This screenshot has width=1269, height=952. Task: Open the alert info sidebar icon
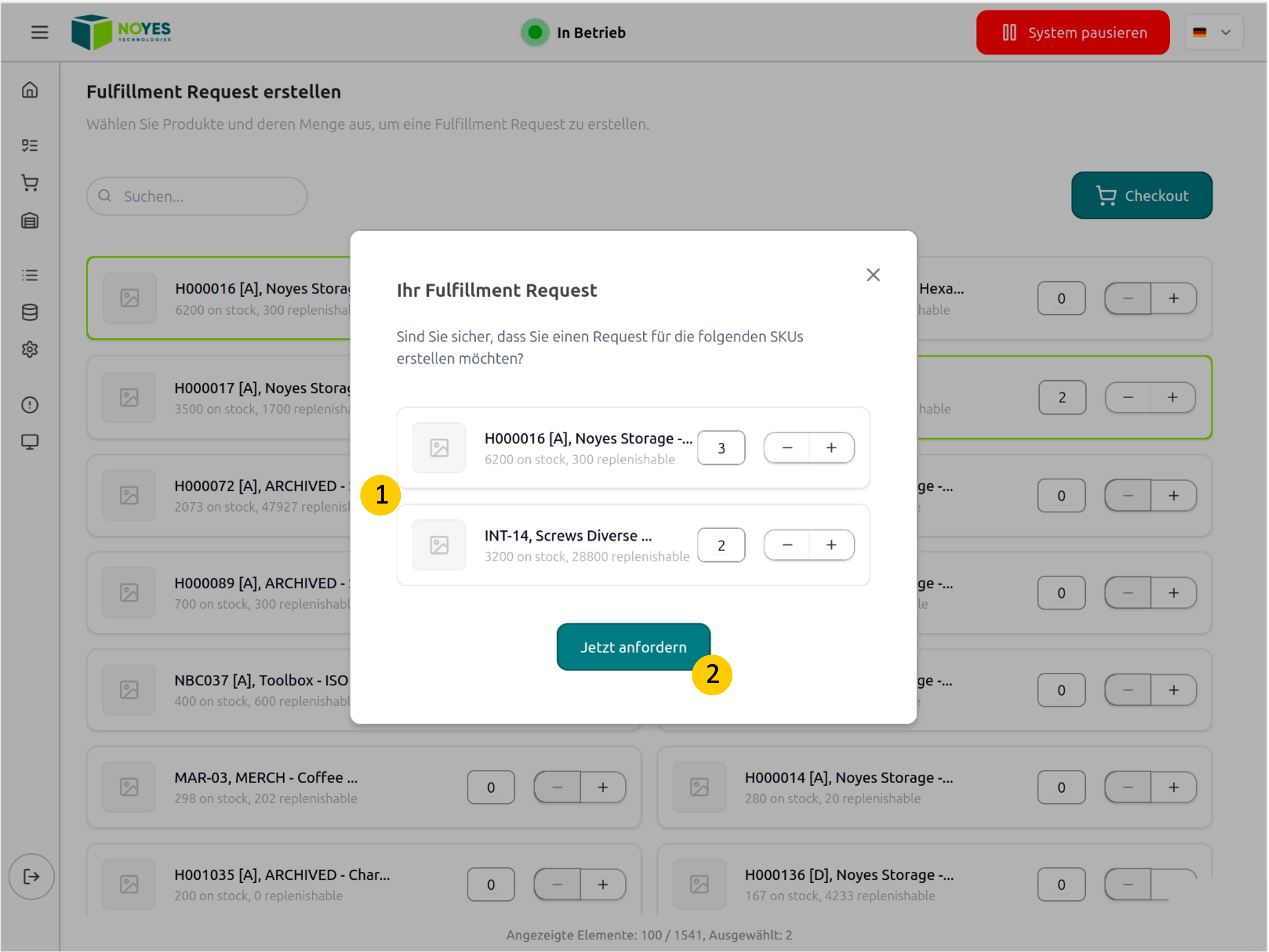tap(30, 405)
